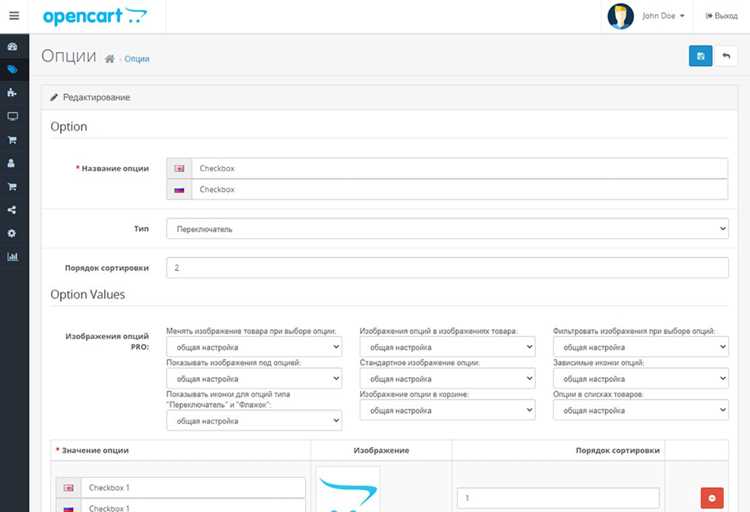Screen dimensions: 750x512
Task: Open 'Изображение опции в корзине' dropdown
Action: tap(447, 410)
